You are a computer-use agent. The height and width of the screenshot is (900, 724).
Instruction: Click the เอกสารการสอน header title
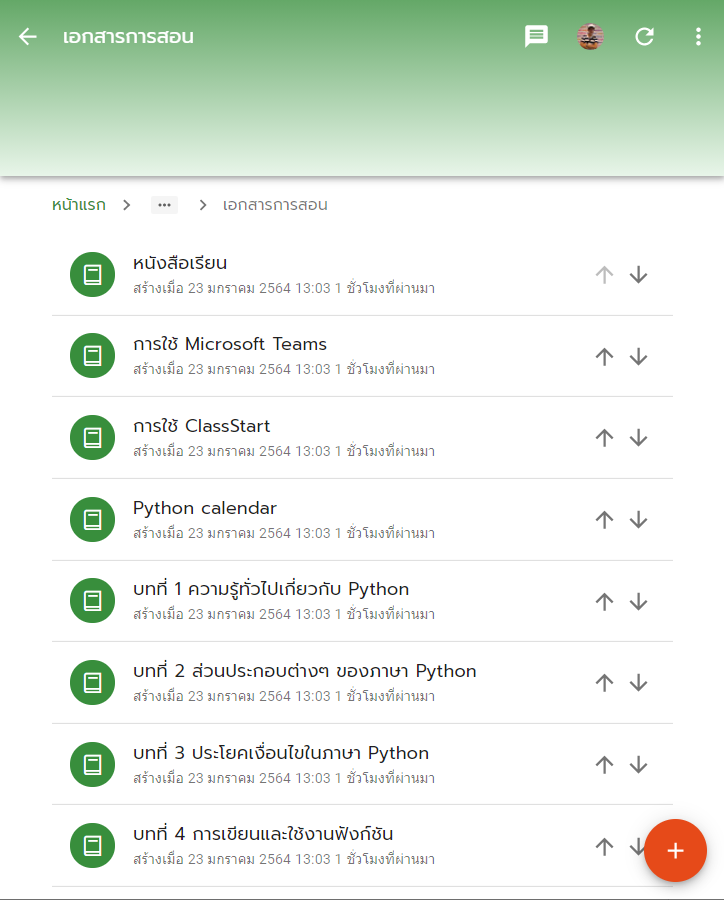click(x=128, y=37)
